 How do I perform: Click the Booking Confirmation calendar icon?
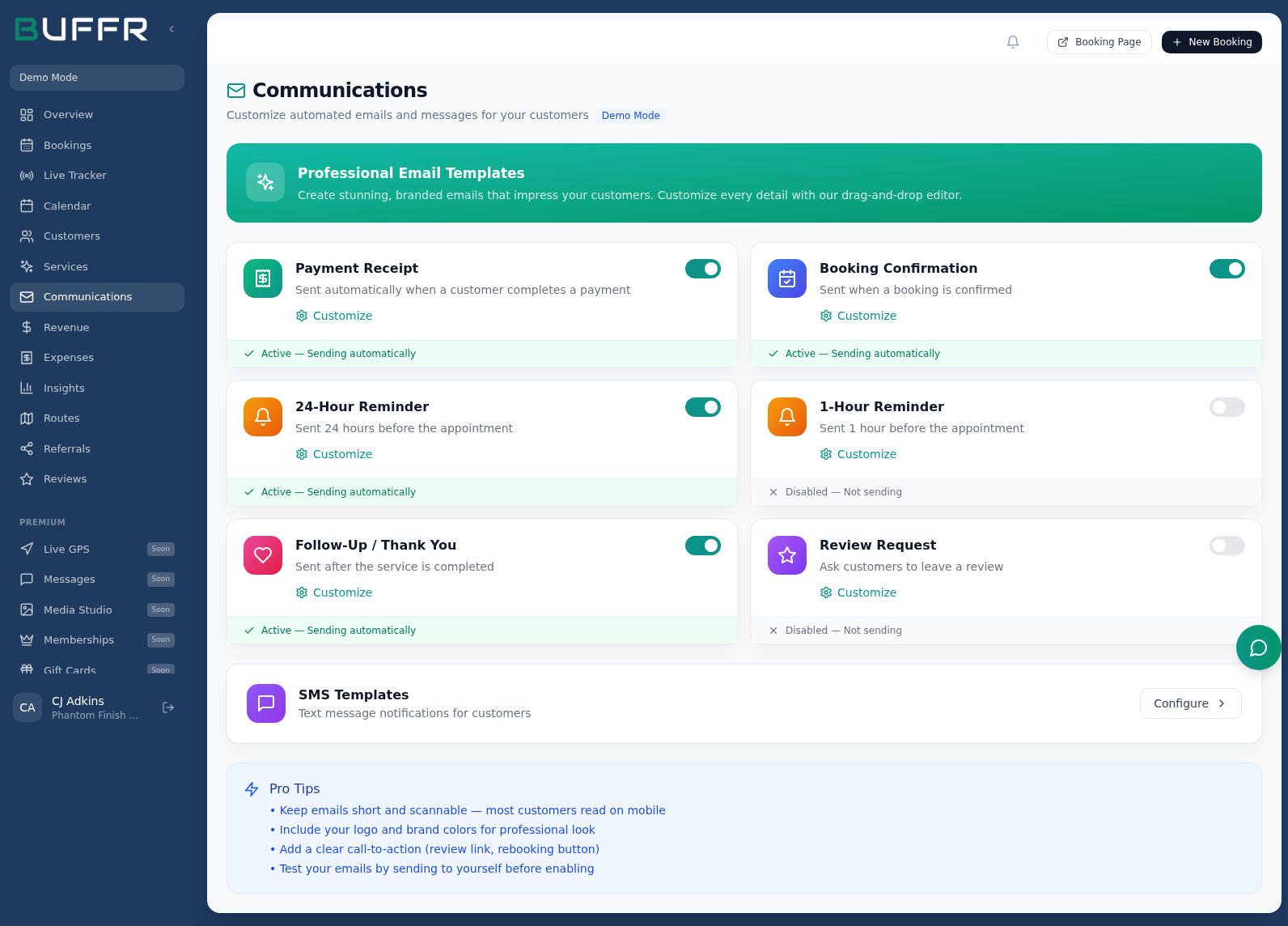pos(786,278)
